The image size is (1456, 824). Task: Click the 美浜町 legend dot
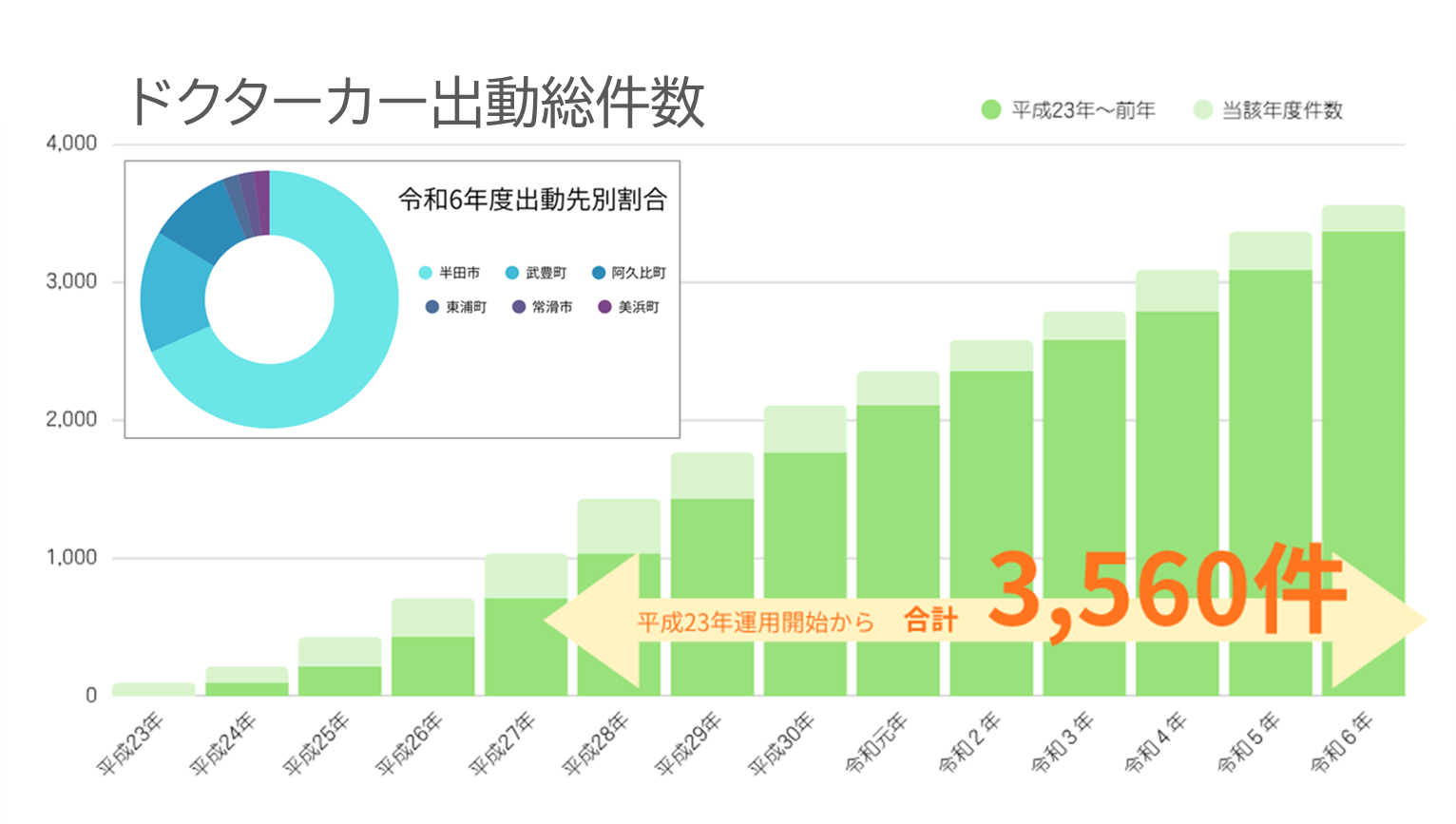(x=604, y=307)
